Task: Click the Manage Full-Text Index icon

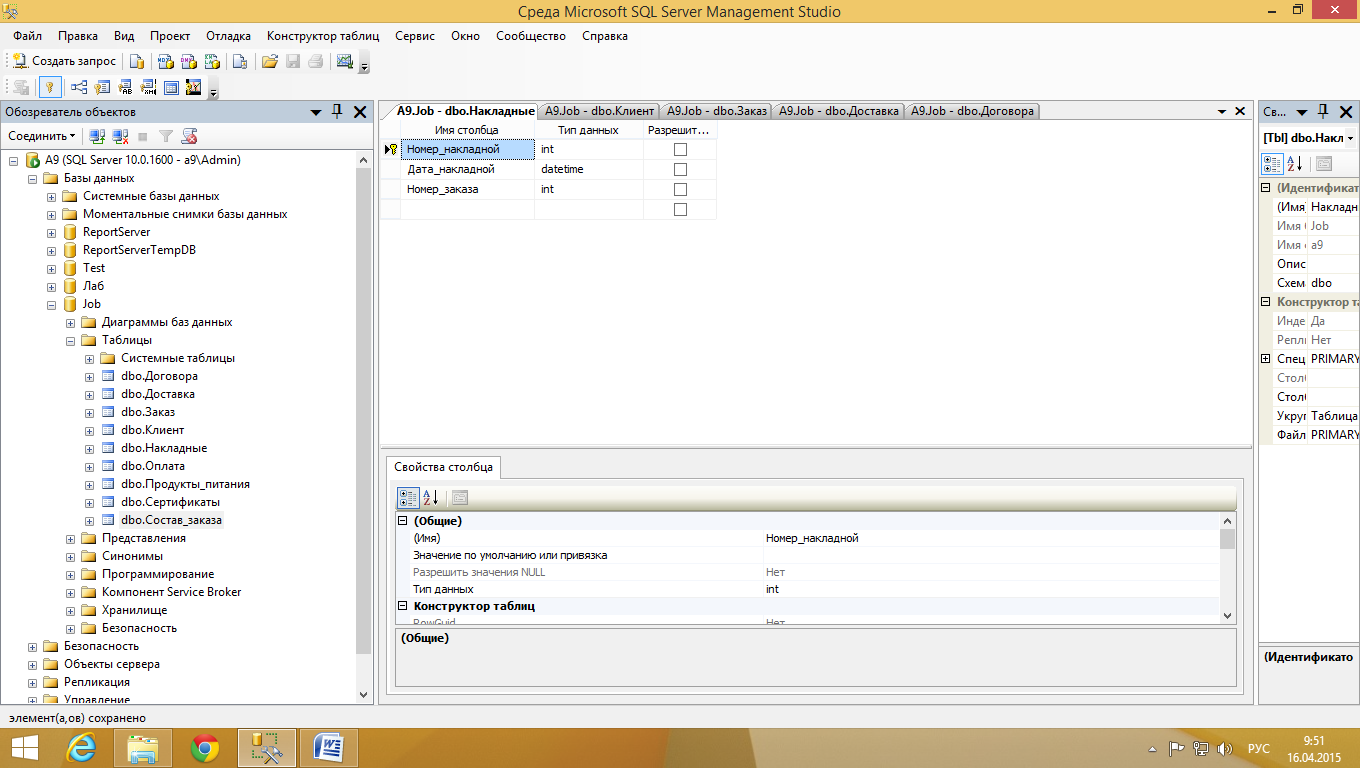Action: 125,87
